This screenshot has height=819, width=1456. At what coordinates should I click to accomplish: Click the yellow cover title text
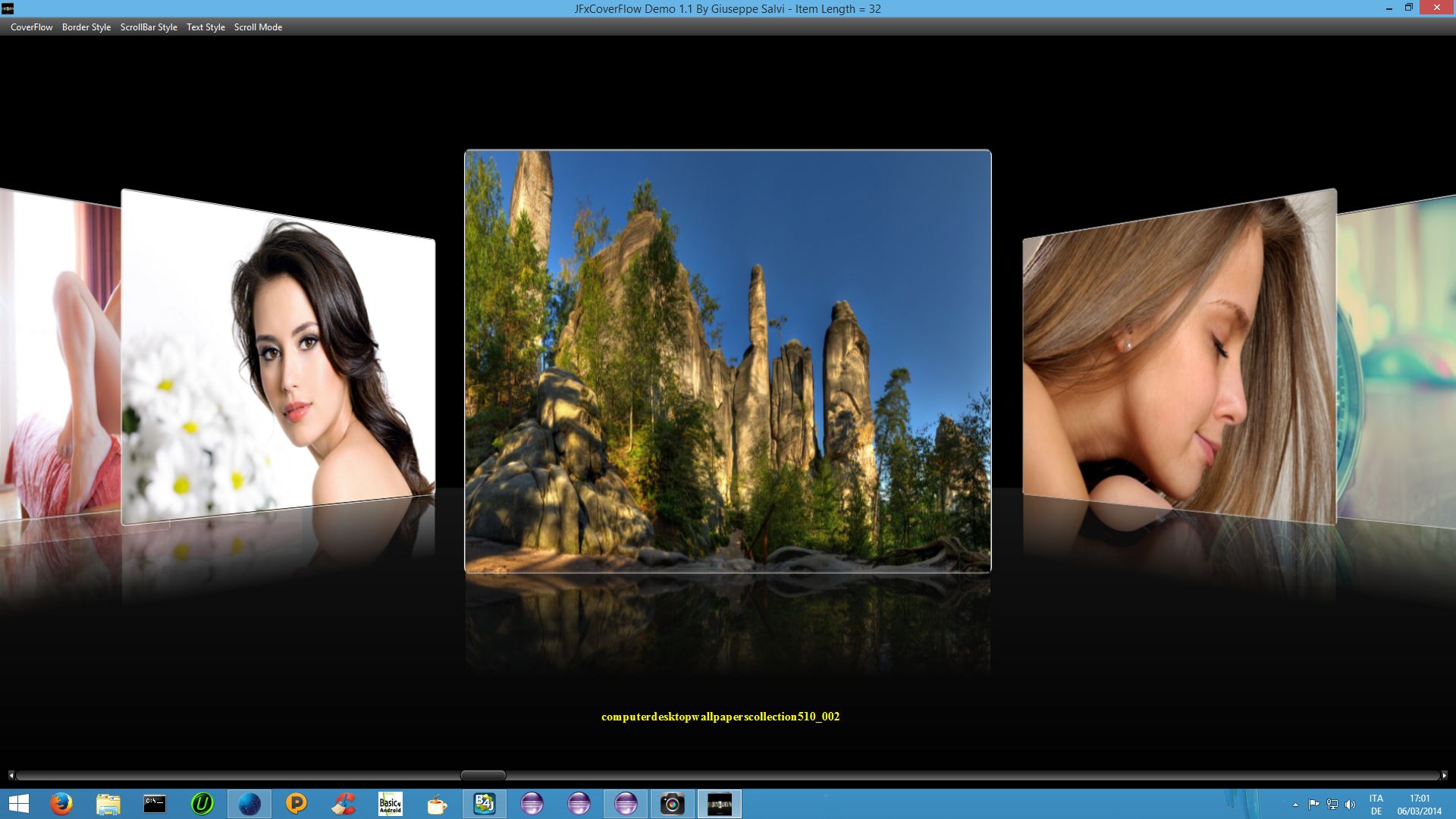point(720,717)
